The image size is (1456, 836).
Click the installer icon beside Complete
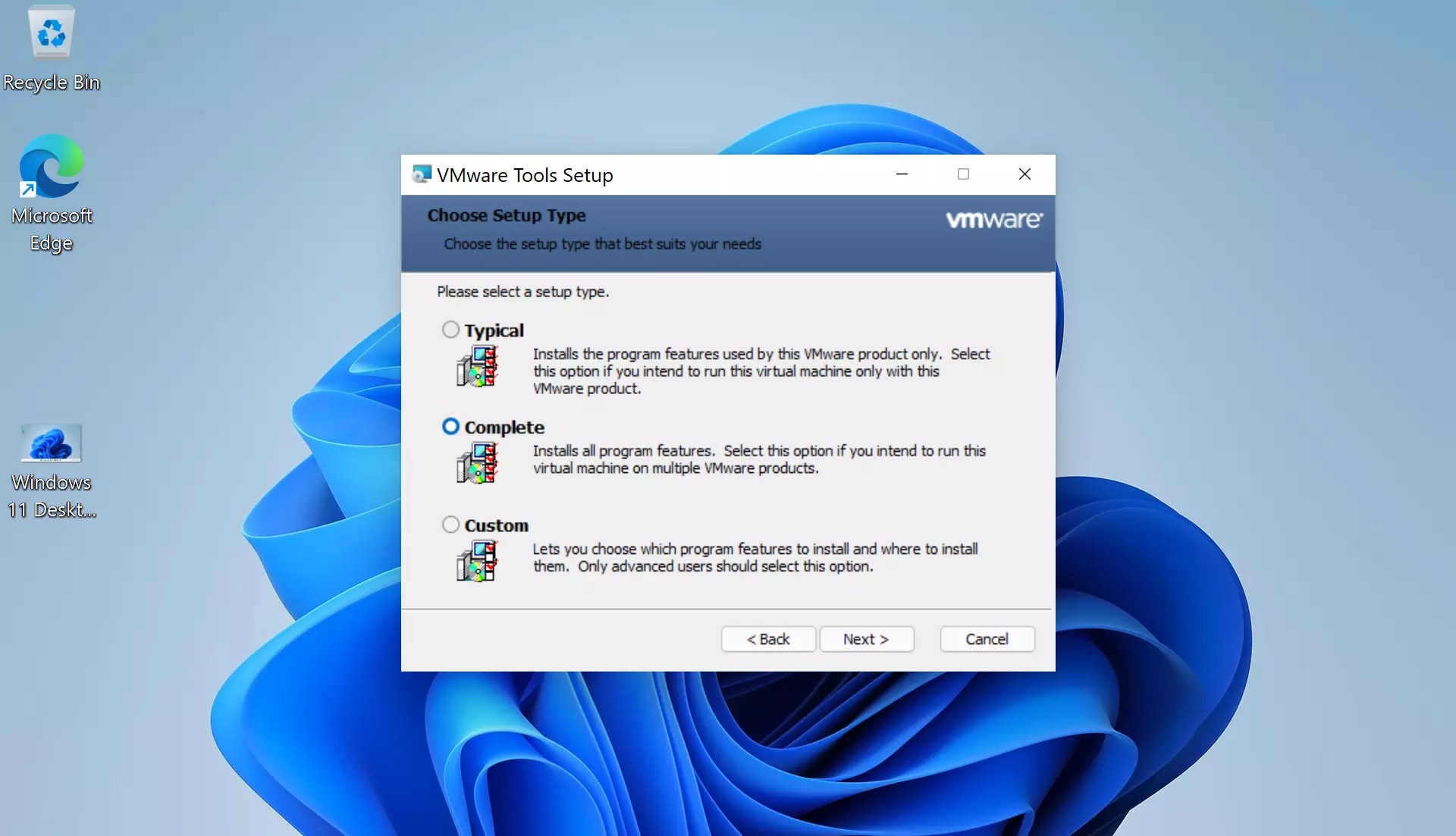click(x=478, y=463)
